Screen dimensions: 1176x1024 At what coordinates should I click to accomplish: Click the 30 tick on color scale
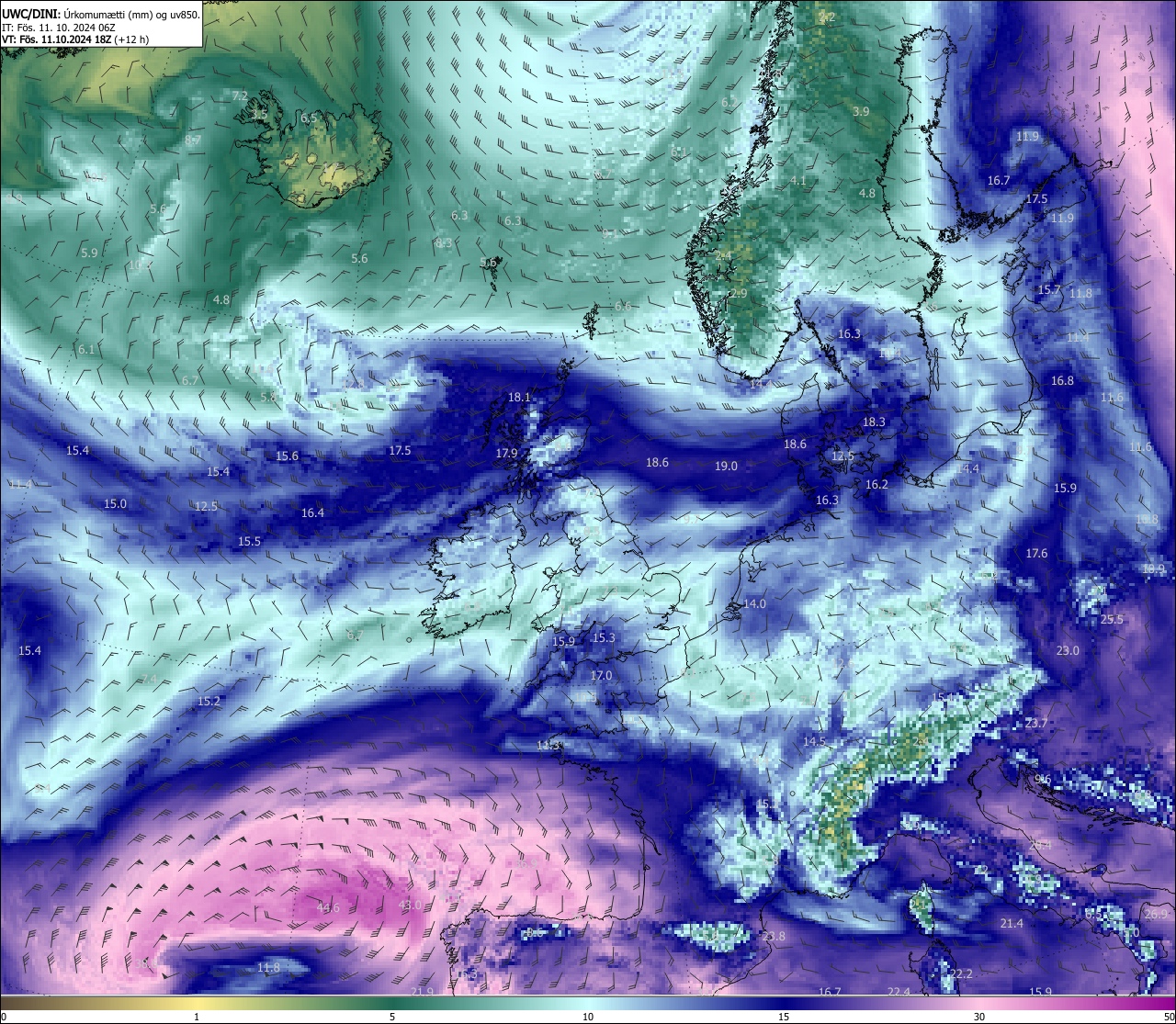click(x=979, y=1017)
